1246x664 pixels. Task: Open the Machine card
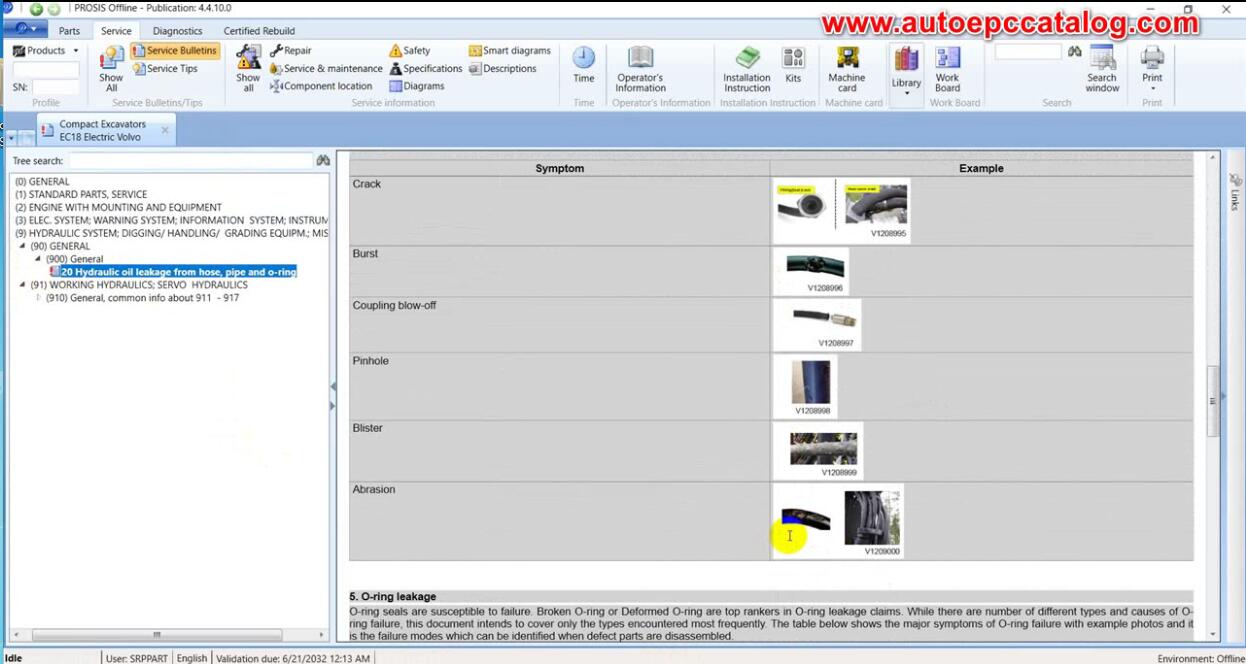pos(847,69)
